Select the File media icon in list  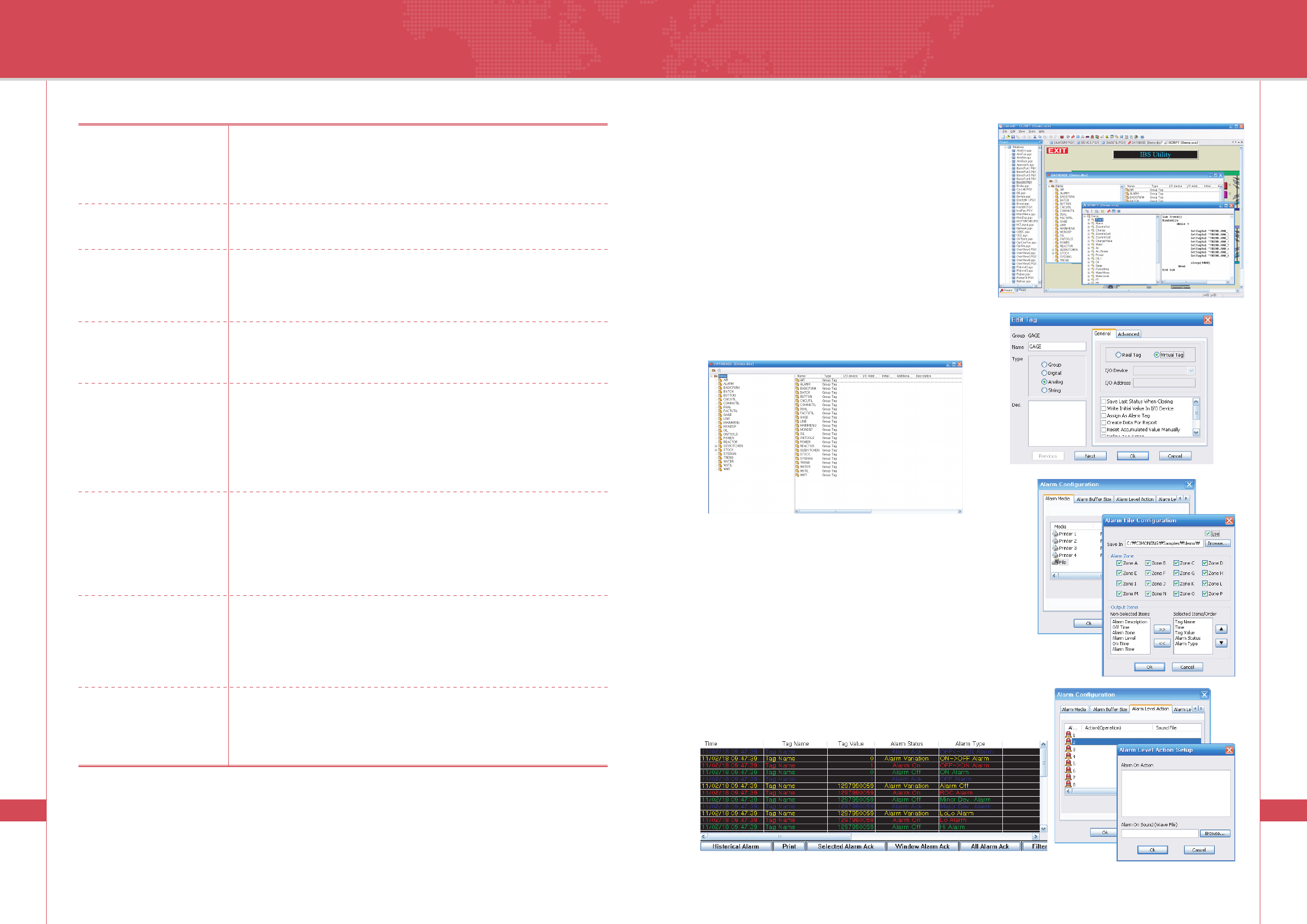pos(1055,562)
